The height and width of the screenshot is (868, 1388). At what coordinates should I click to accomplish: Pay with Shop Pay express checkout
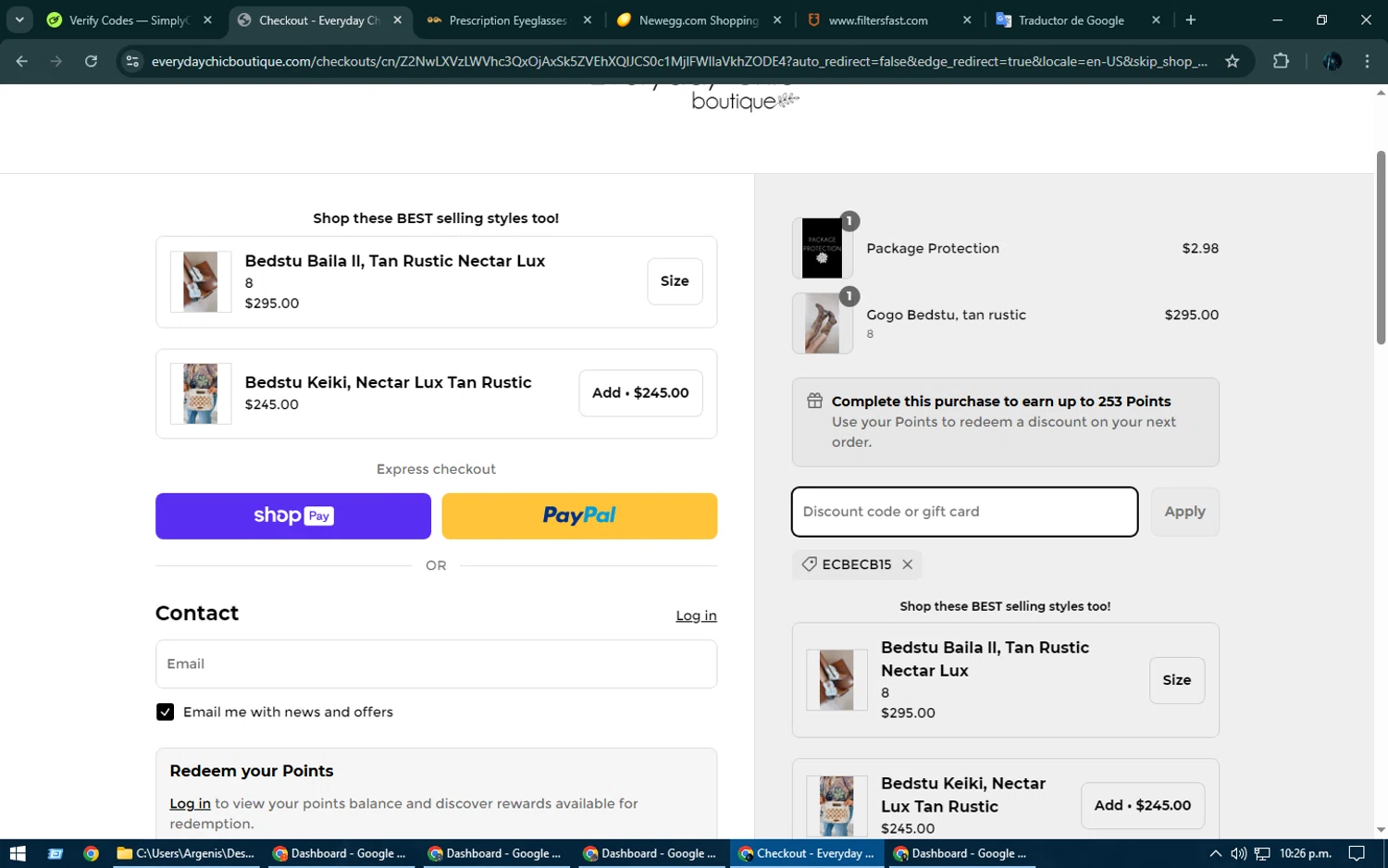293,516
